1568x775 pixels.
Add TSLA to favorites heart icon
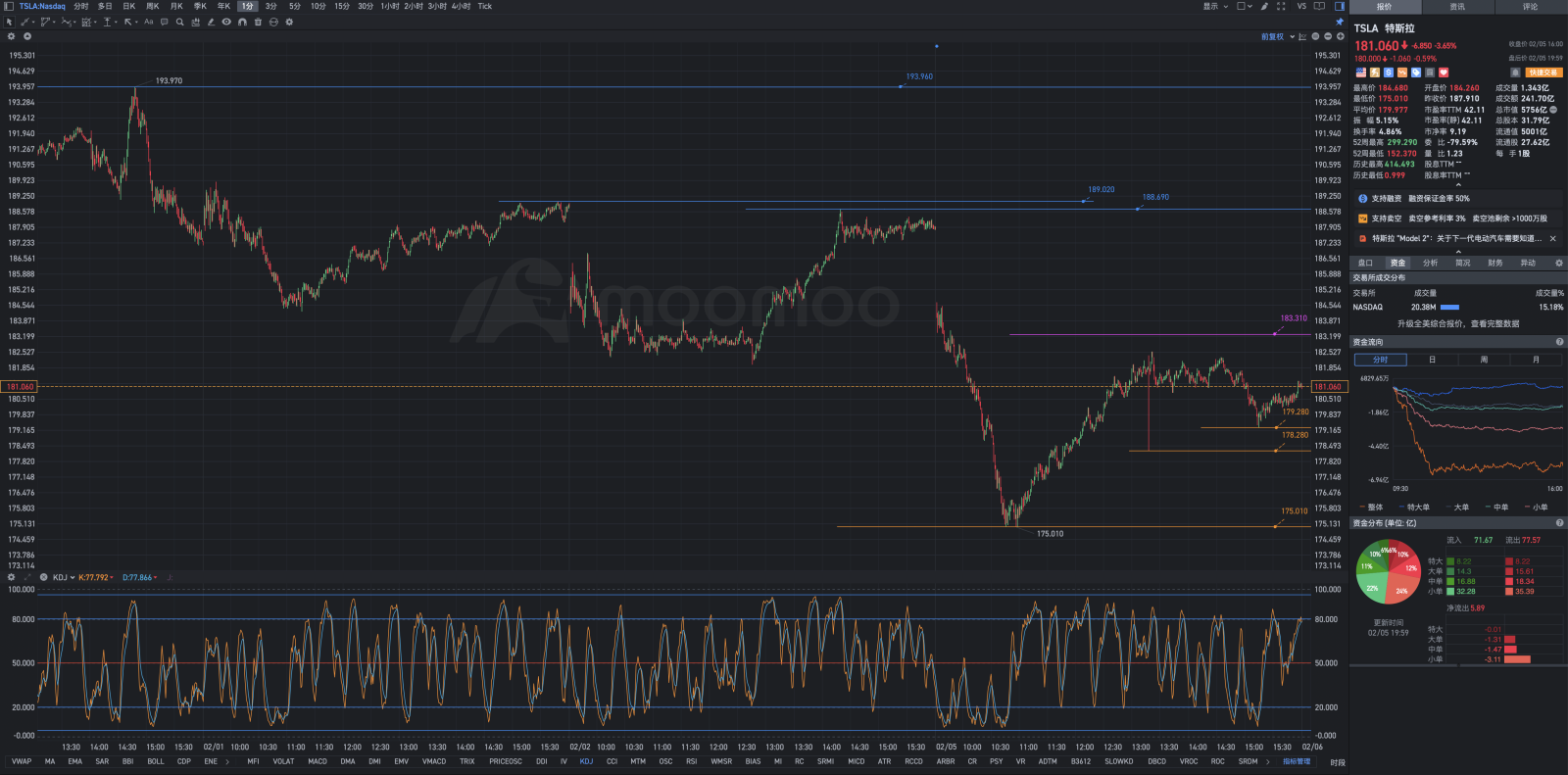1444,73
